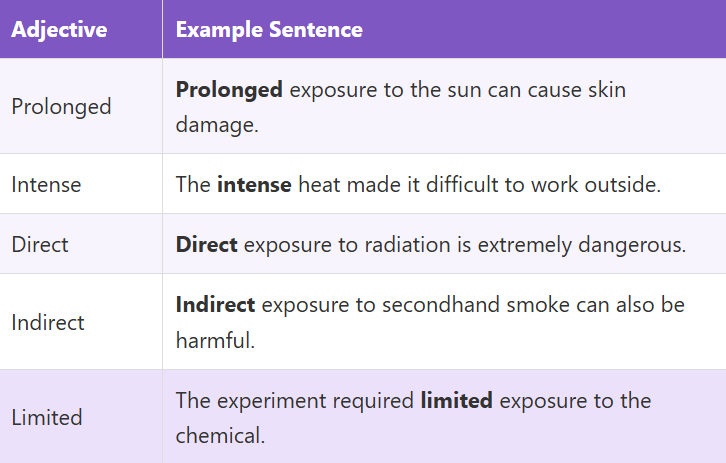Screen dimensions: 726x463
Task: Select the Direct adjective cell
Action: coord(41,244)
